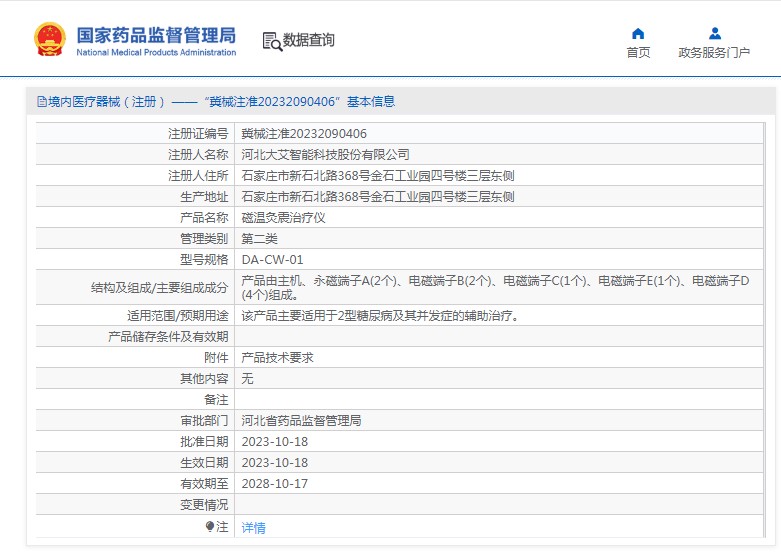Click the house icon above 首页

coord(638,33)
